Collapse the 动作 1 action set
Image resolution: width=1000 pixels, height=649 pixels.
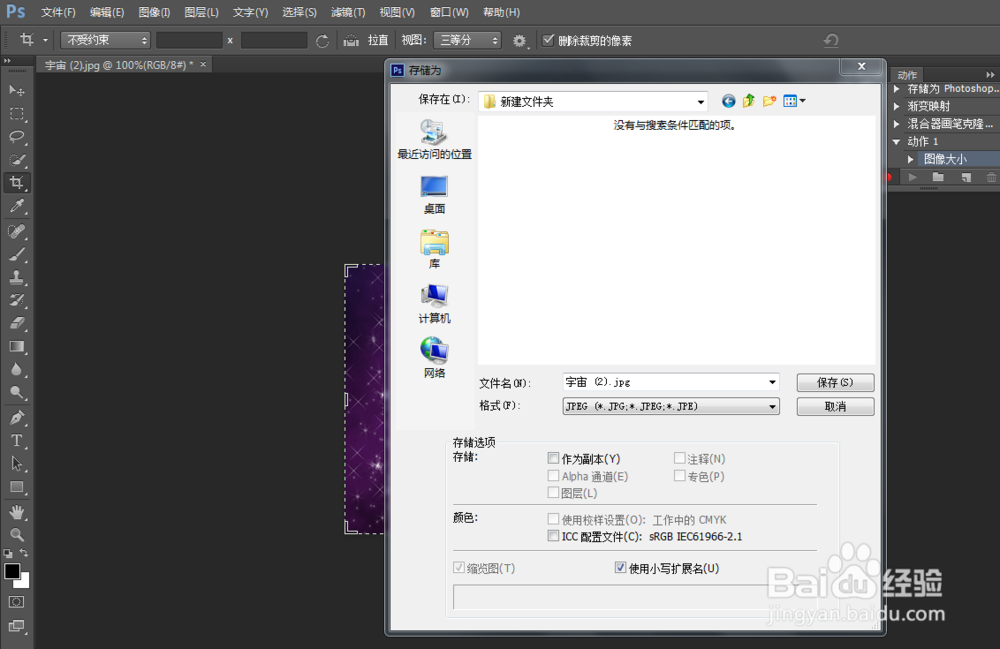coord(897,142)
